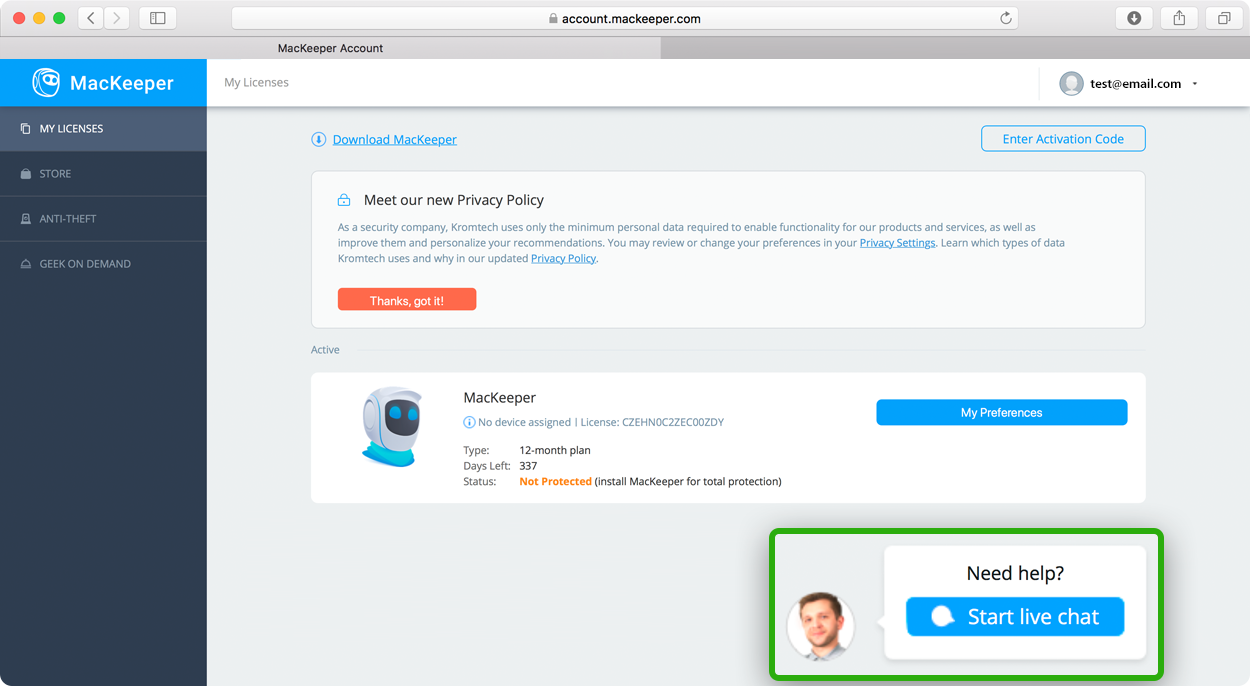This screenshot has height=686, width=1250.
Task: Click the download arrow icon beside Download MacKeeper
Action: (x=319, y=139)
